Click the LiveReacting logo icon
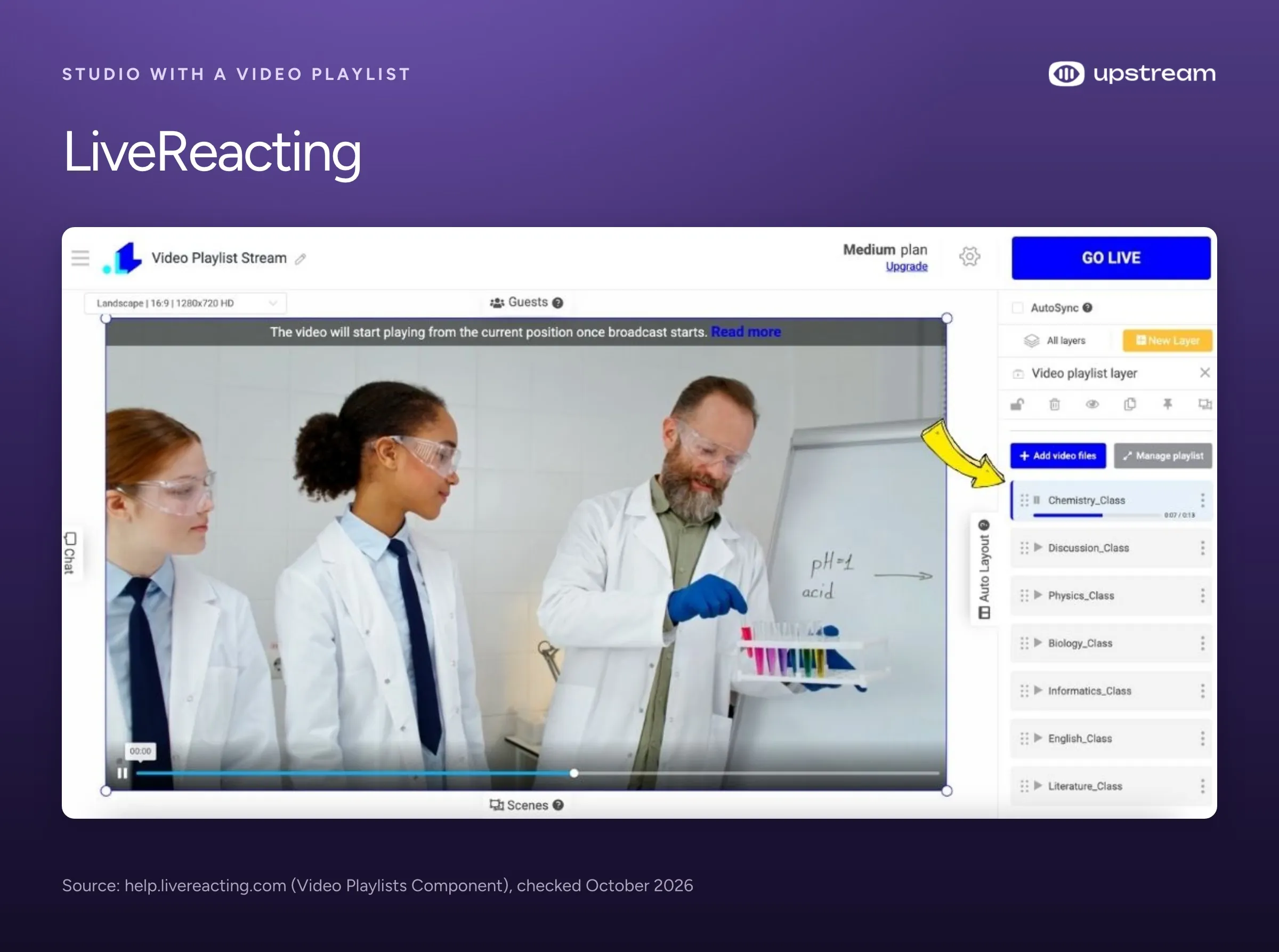 tap(122, 258)
